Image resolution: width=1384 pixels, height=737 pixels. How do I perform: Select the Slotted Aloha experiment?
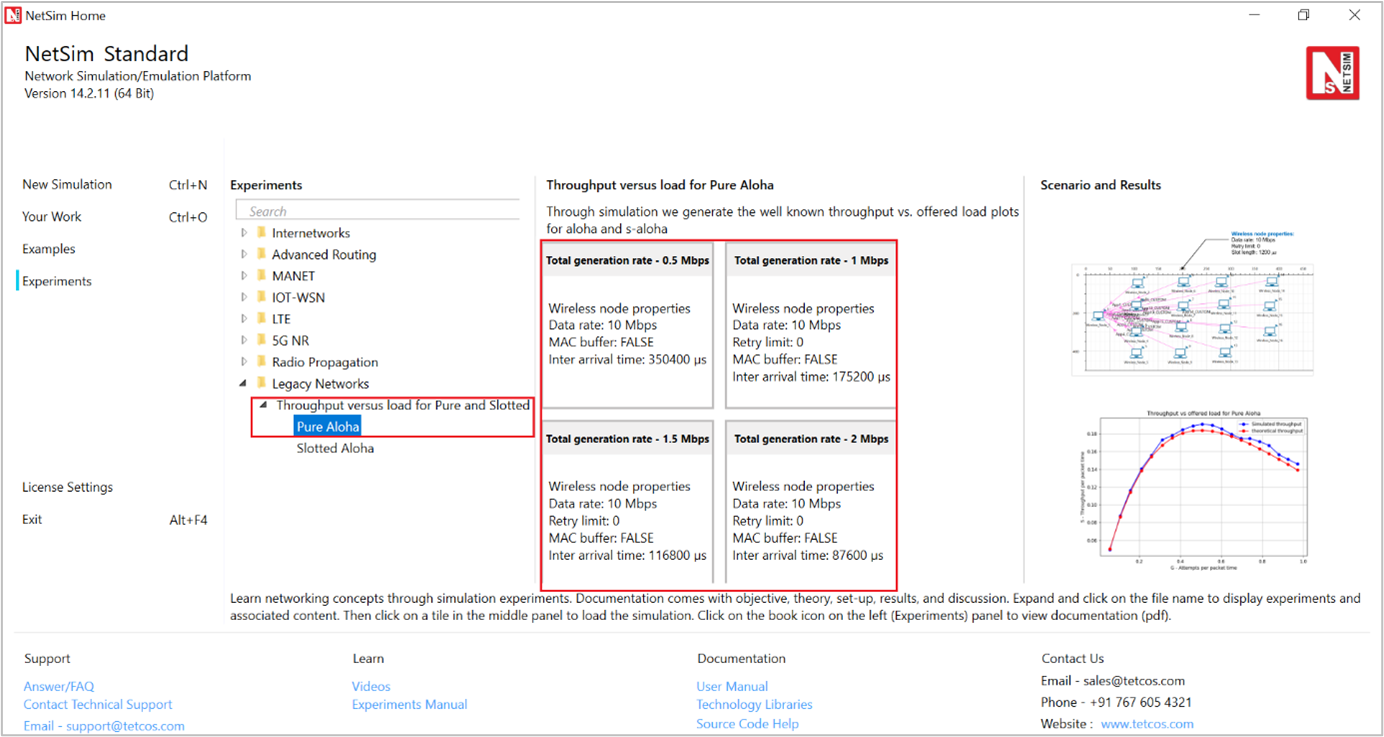pyautogui.click(x=335, y=448)
